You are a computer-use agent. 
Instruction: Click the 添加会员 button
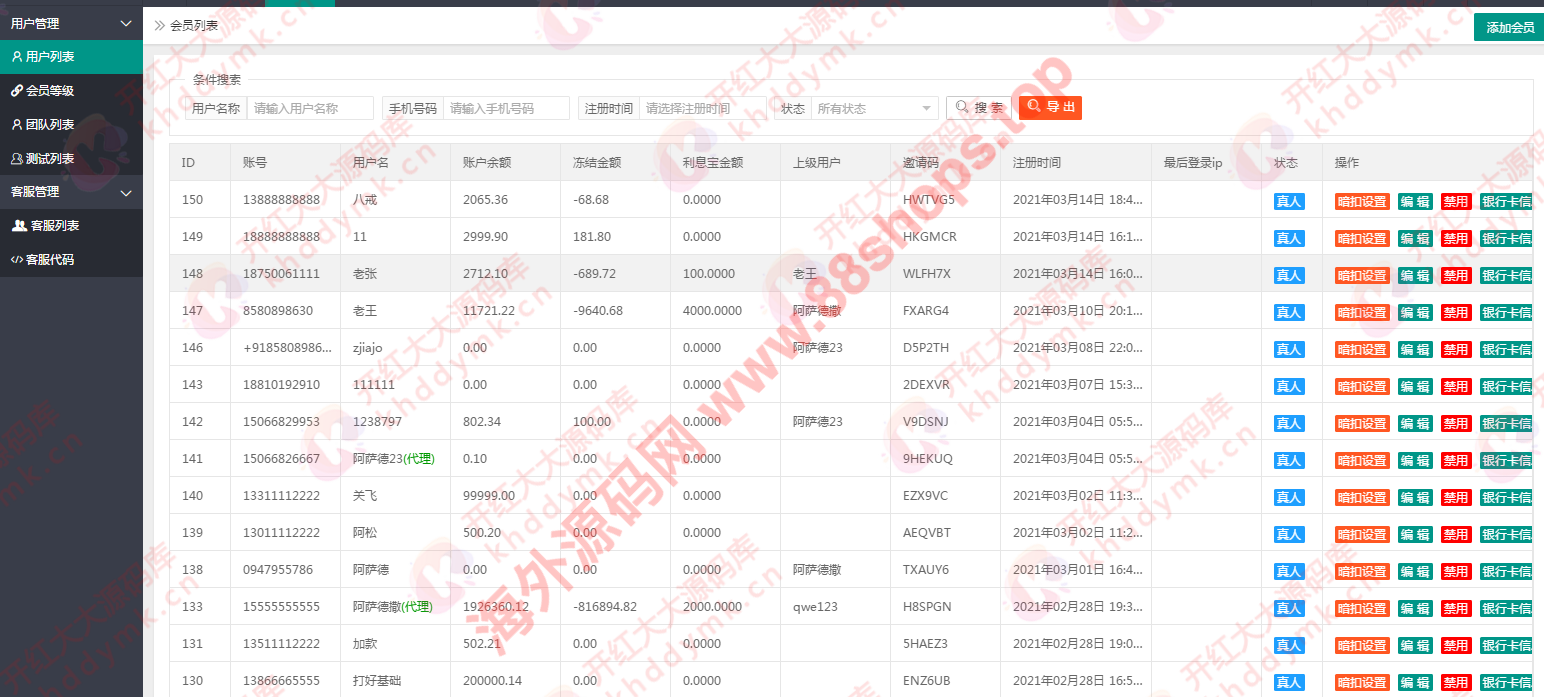[1508, 28]
